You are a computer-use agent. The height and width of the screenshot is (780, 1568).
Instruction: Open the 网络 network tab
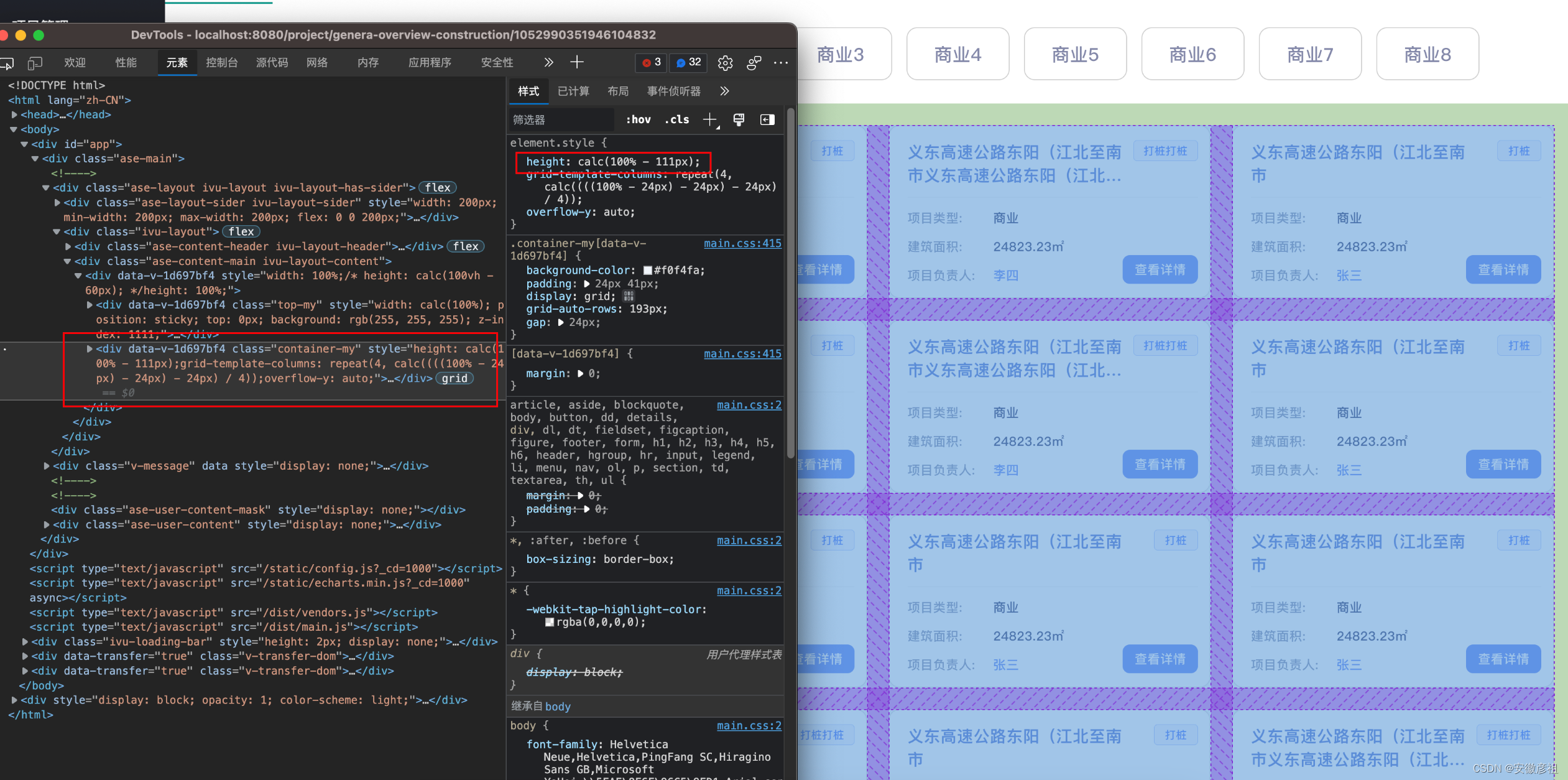(317, 63)
